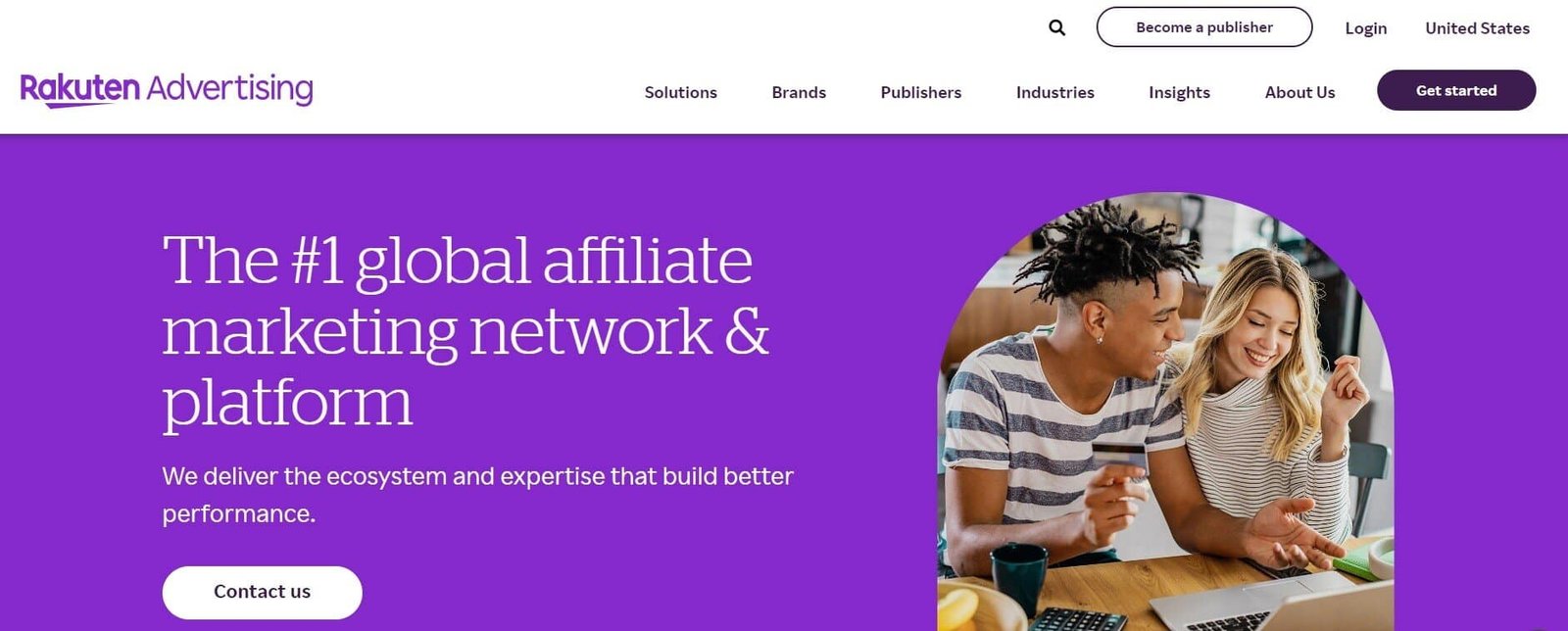Open the Brands navigation item
This screenshot has height=631, width=1568.
coord(799,92)
